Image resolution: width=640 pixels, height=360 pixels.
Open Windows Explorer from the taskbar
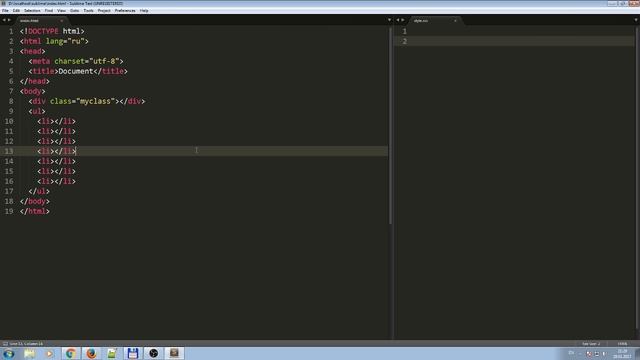click(29, 353)
